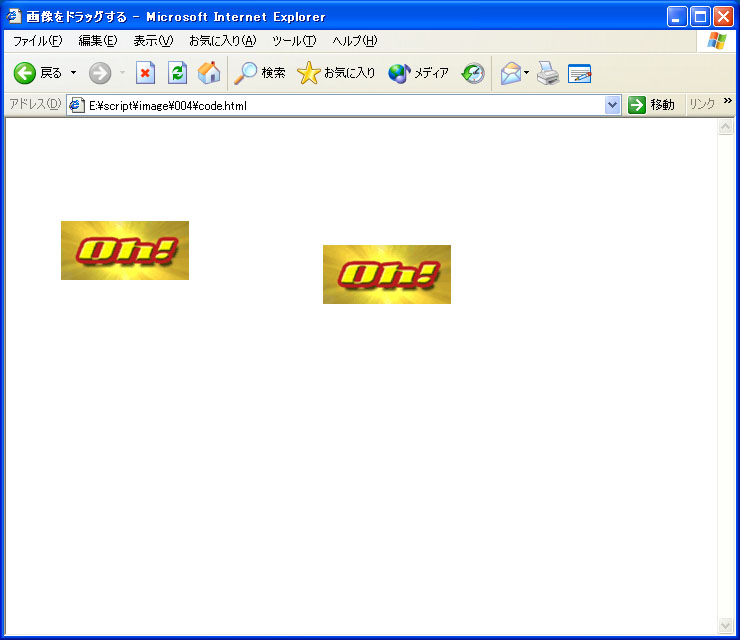Click the address bar with code.html path
Image resolution: width=740 pixels, height=640 pixels.
coord(344,105)
